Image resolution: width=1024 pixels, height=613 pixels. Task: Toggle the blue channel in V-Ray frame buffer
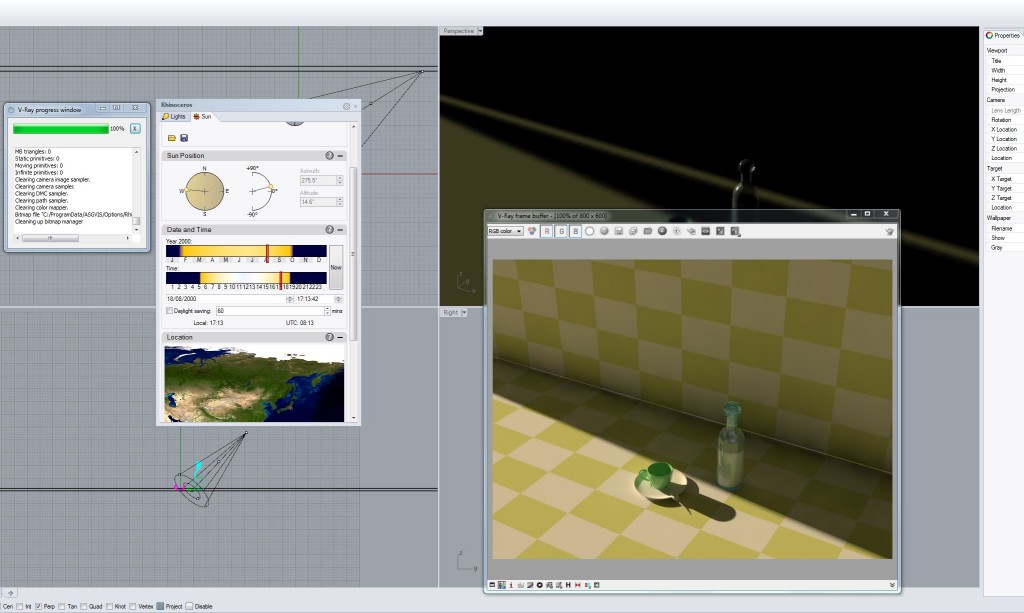click(575, 231)
